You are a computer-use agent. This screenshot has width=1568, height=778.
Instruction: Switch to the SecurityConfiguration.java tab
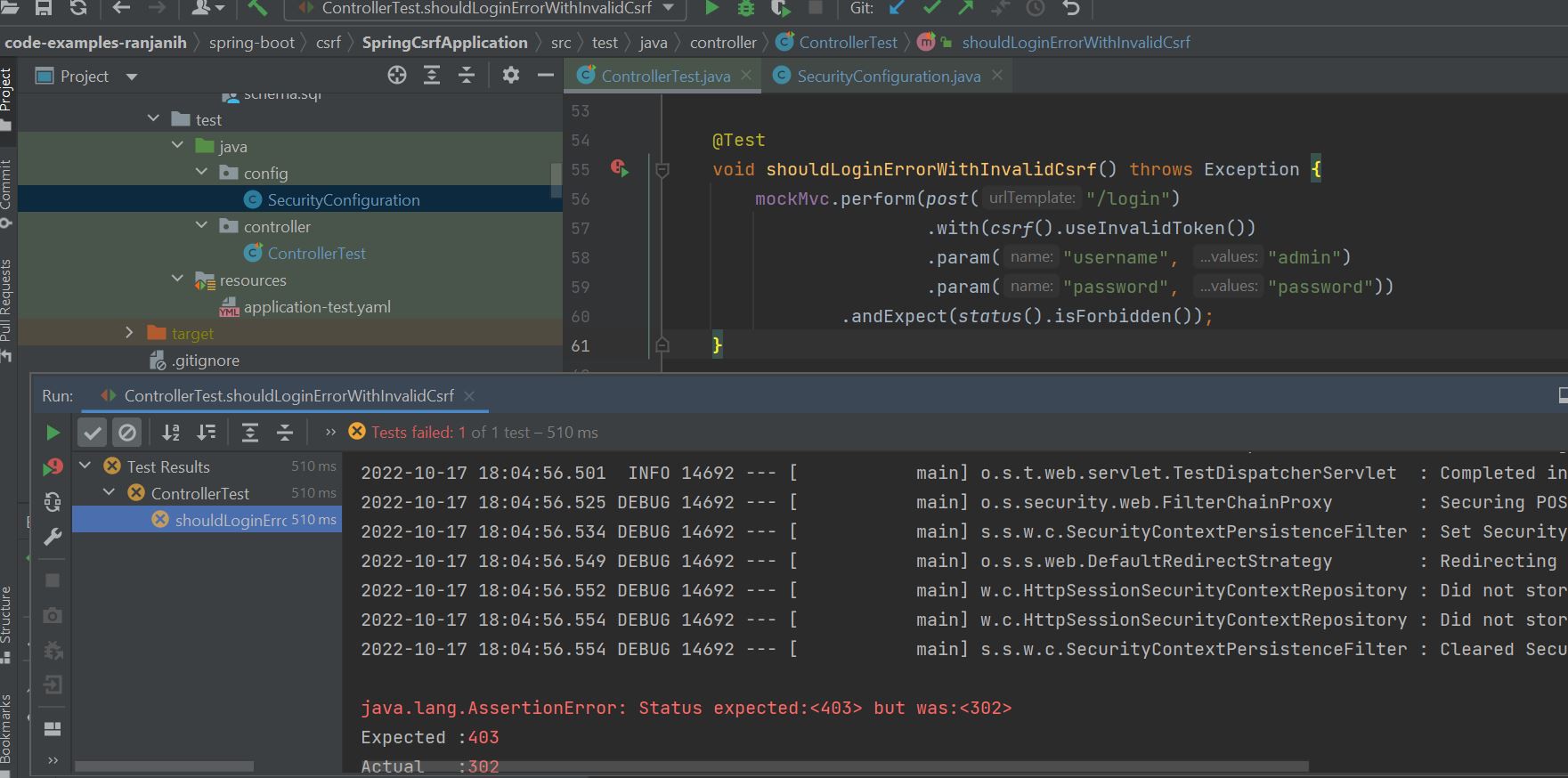pos(888,77)
